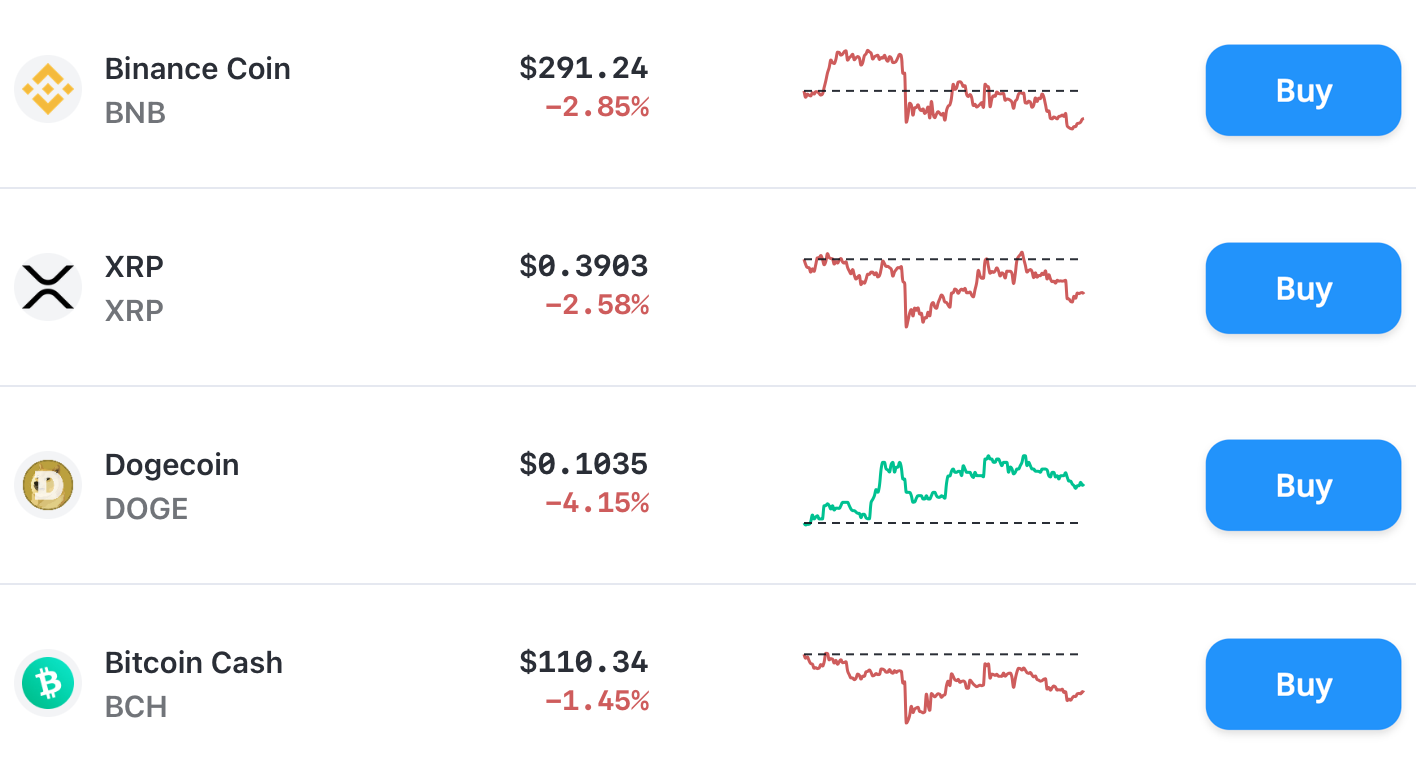Image resolution: width=1416 pixels, height=781 pixels.
Task: Select the Bitcoin Cash logo icon
Action: pyautogui.click(x=47, y=683)
